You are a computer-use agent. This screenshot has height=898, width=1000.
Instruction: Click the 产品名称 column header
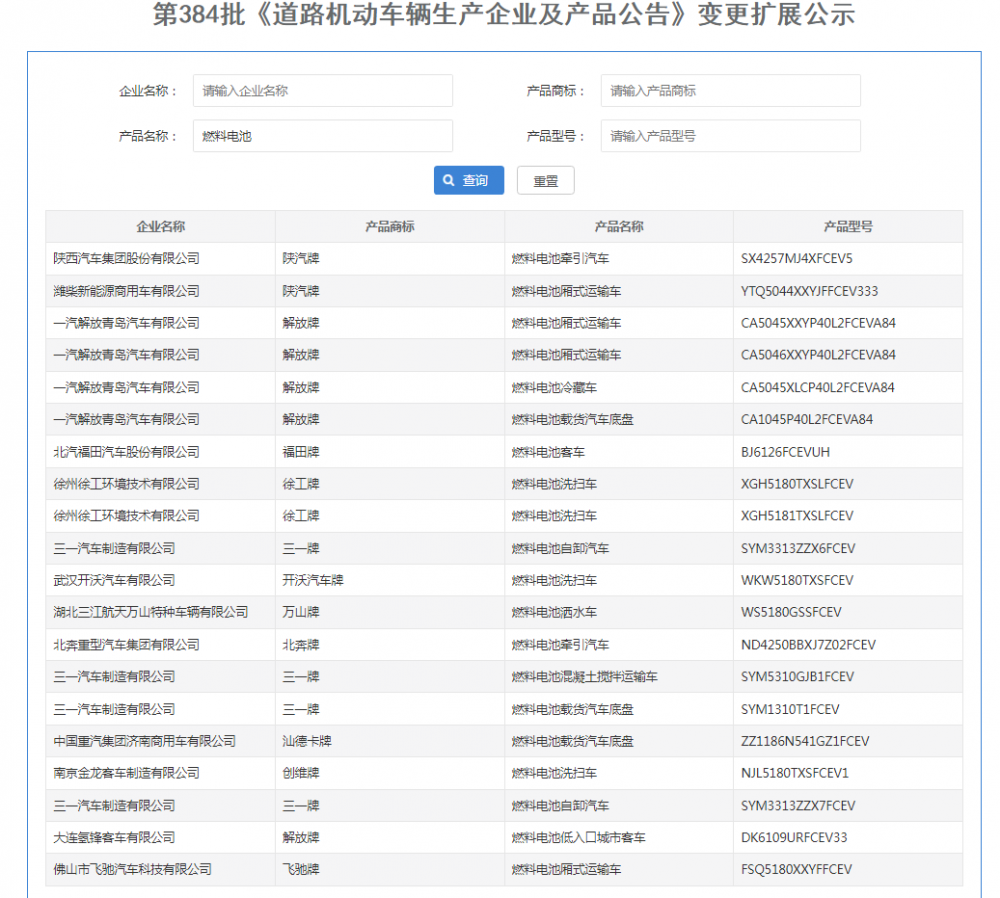(619, 226)
